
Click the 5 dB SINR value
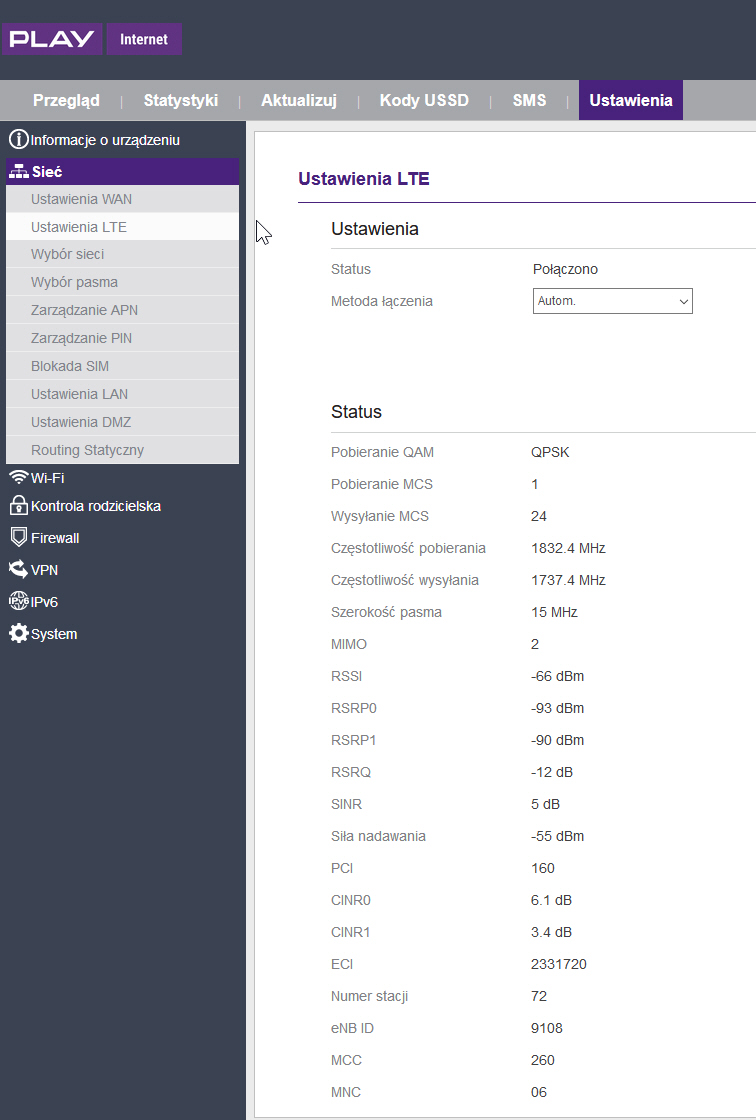545,804
